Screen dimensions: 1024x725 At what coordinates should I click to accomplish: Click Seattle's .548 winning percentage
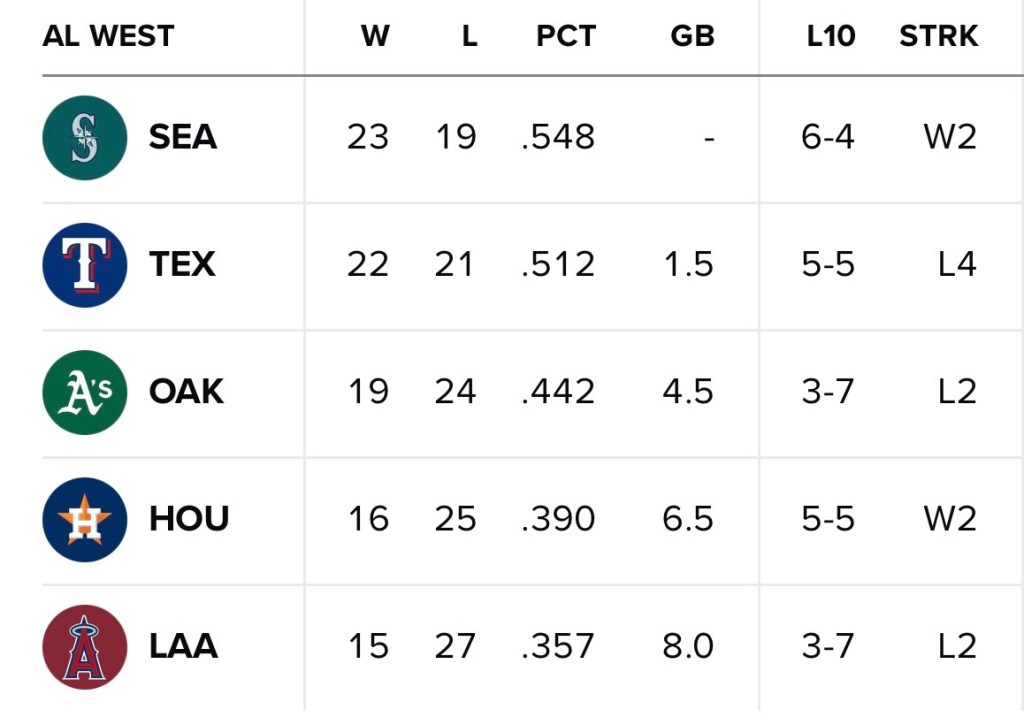click(x=558, y=138)
